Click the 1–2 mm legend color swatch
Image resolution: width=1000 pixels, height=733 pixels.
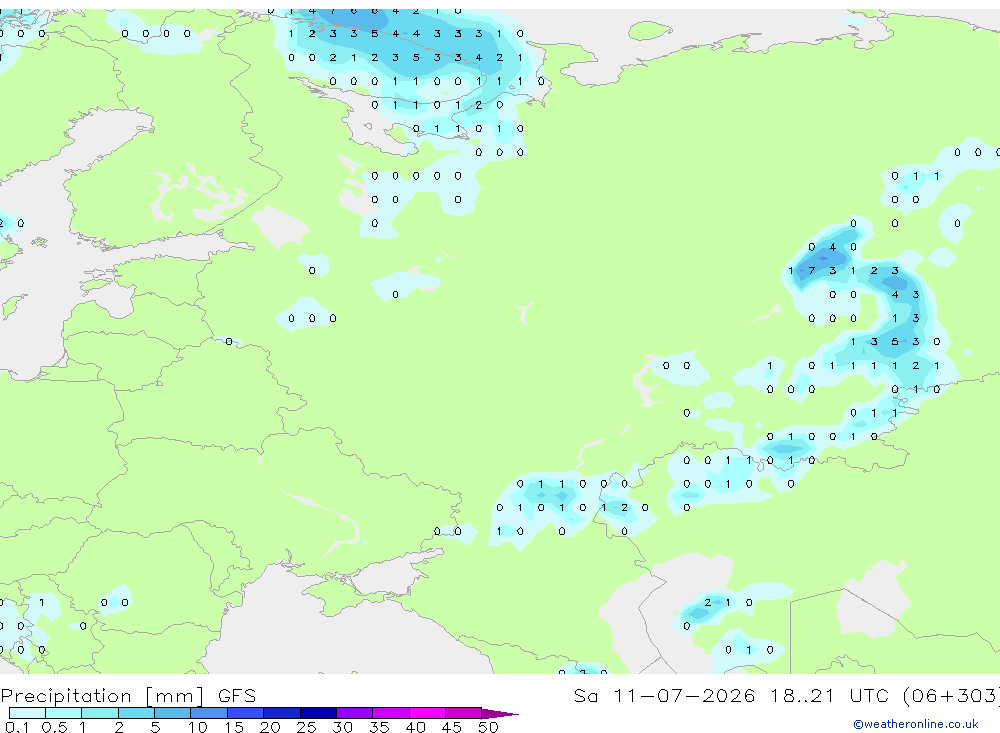pyautogui.click(x=99, y=713)
